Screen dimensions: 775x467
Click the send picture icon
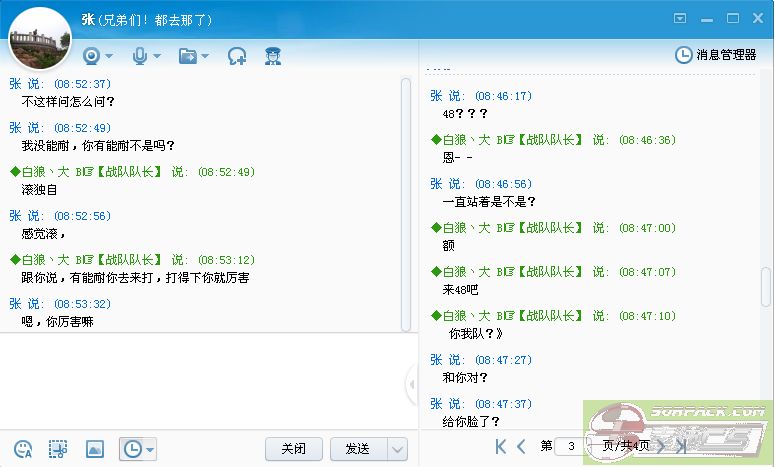(x=95, y=449)
